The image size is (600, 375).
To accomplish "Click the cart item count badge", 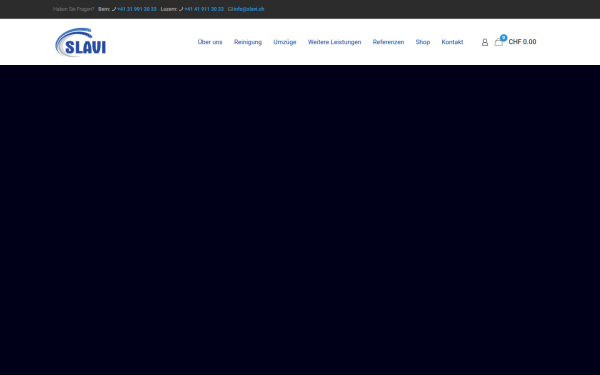I will [x=504, y=38].
